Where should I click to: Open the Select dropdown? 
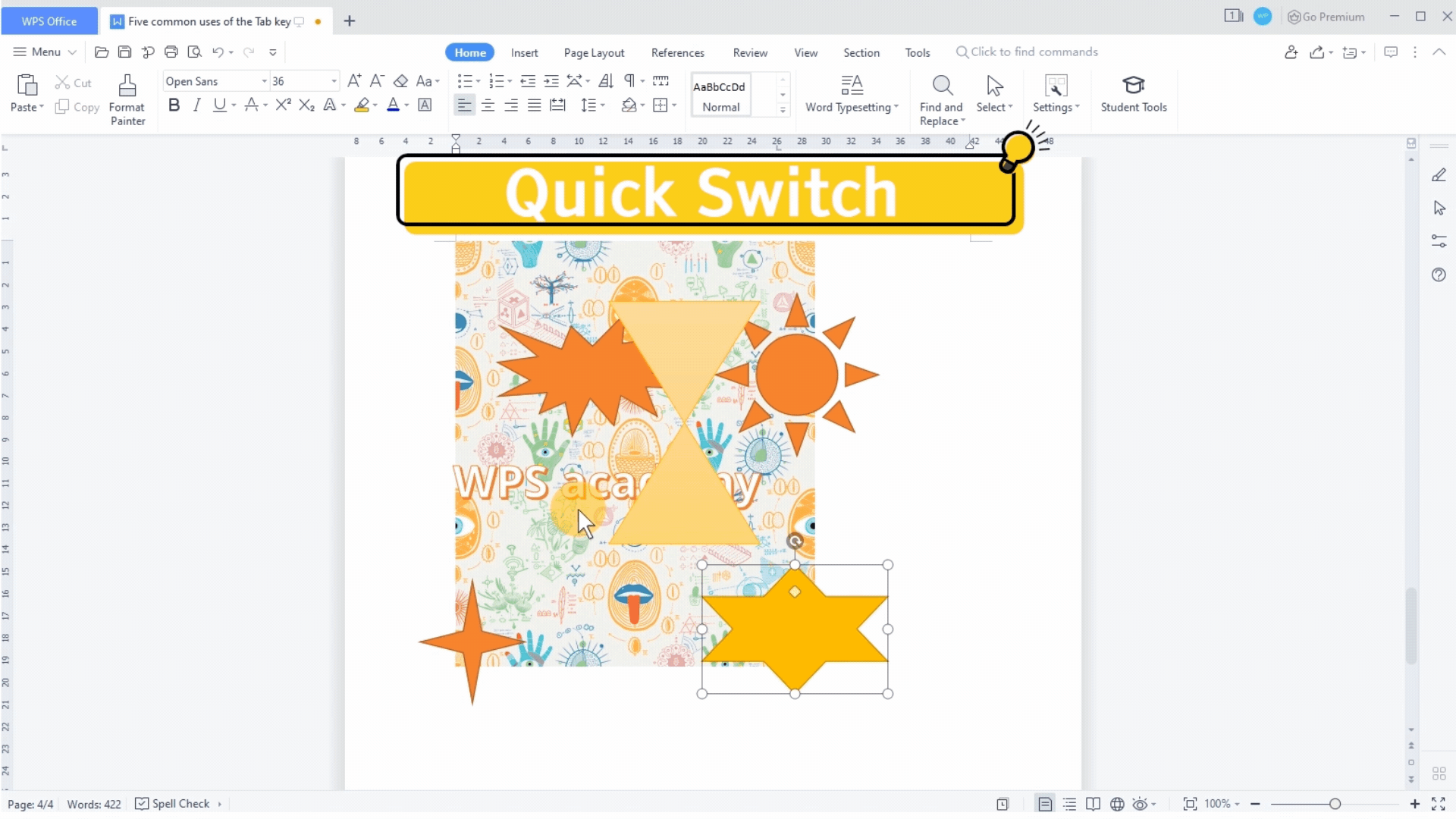coord(994,107)
